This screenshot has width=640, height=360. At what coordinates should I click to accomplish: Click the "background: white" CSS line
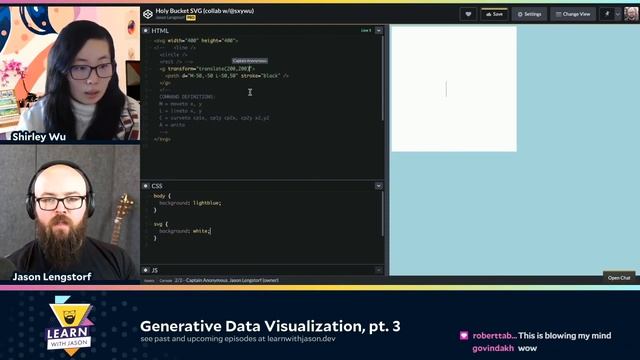click(x=185, y=231)
